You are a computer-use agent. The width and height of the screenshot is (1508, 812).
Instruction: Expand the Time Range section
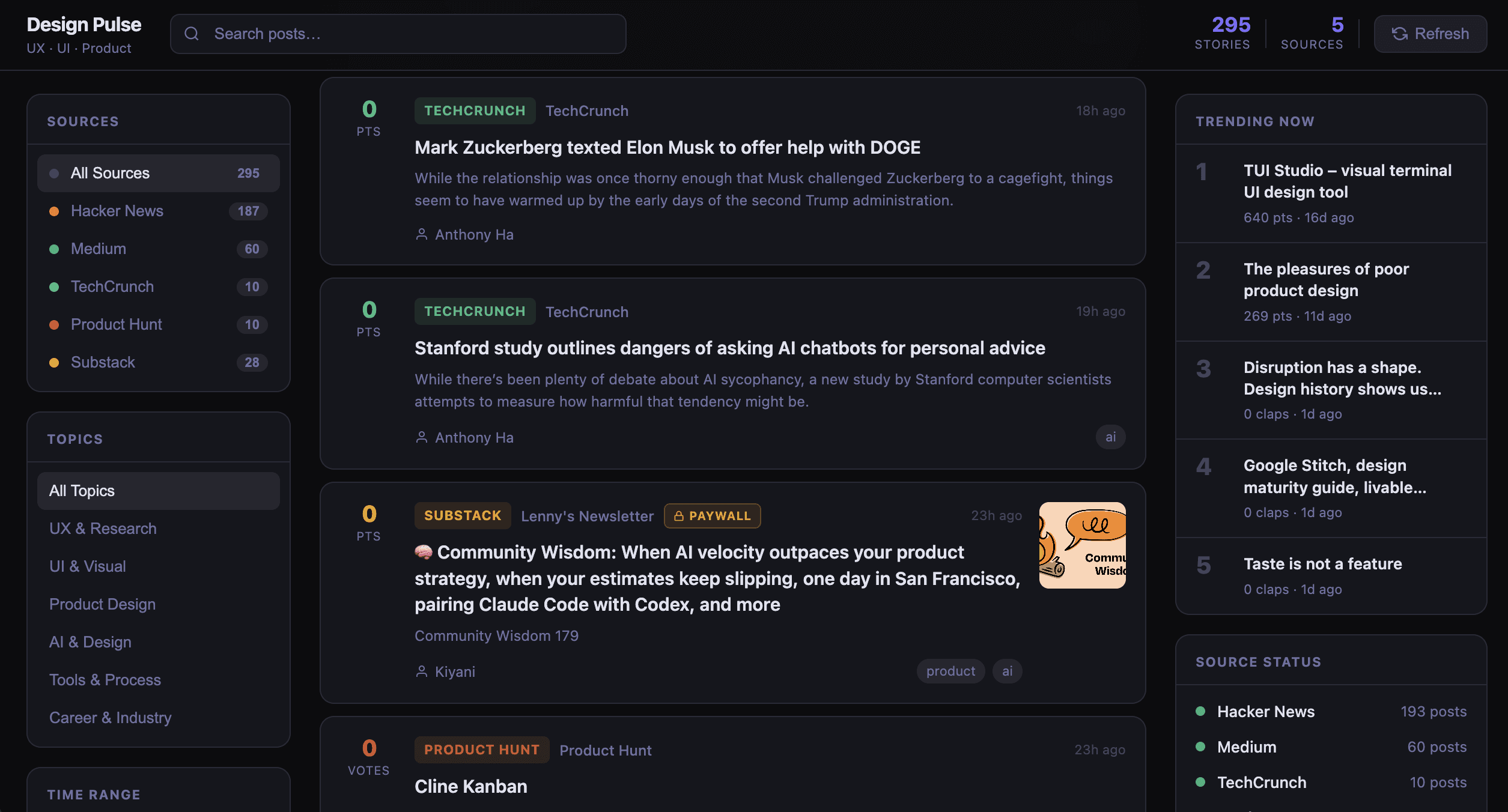[x=94, y=794]
